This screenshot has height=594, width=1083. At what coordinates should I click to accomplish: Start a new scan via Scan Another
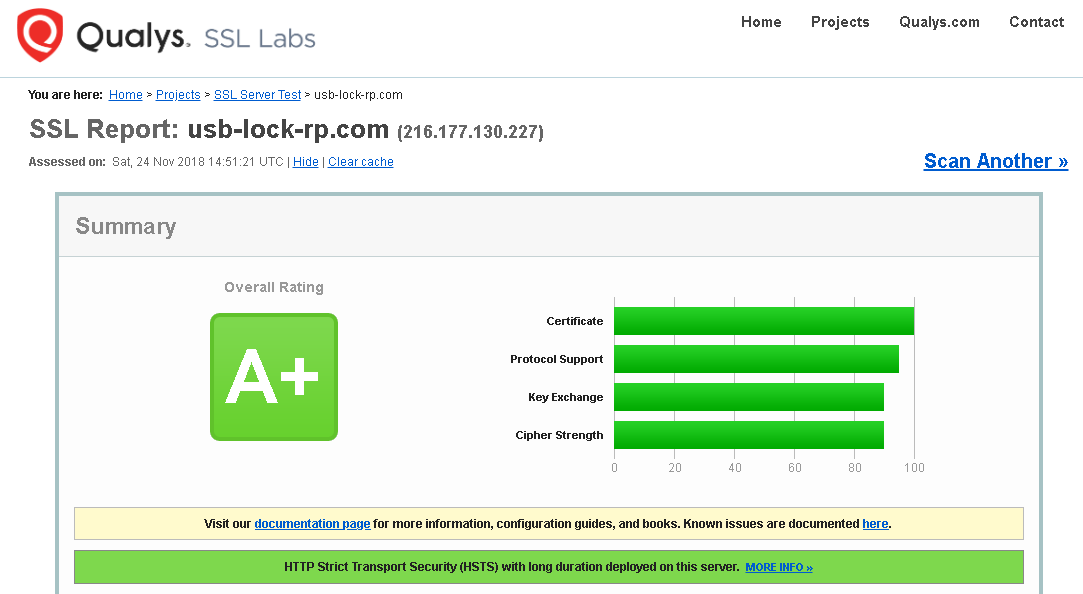point(996,161)
